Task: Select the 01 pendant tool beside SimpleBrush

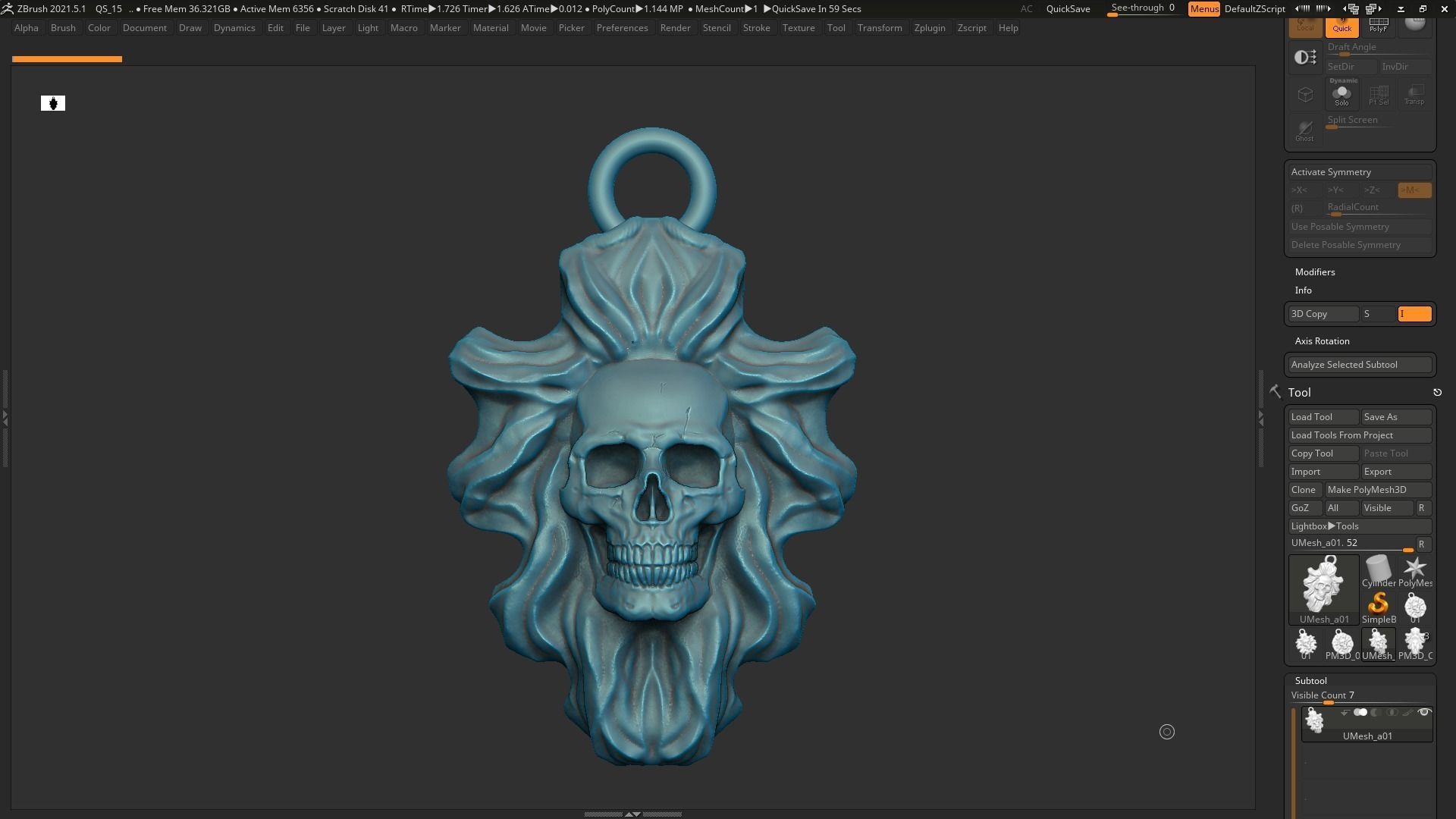Action: point(1415,608)
